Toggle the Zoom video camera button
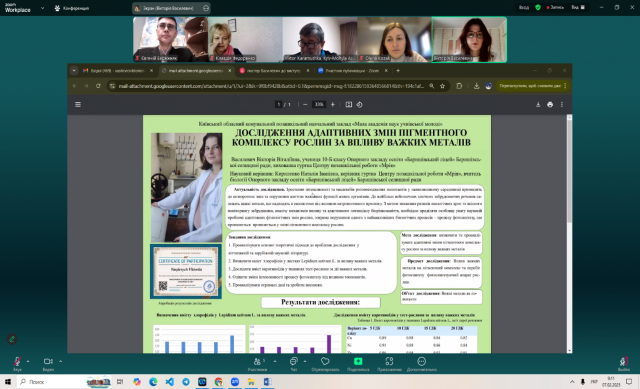 [48, 361]
